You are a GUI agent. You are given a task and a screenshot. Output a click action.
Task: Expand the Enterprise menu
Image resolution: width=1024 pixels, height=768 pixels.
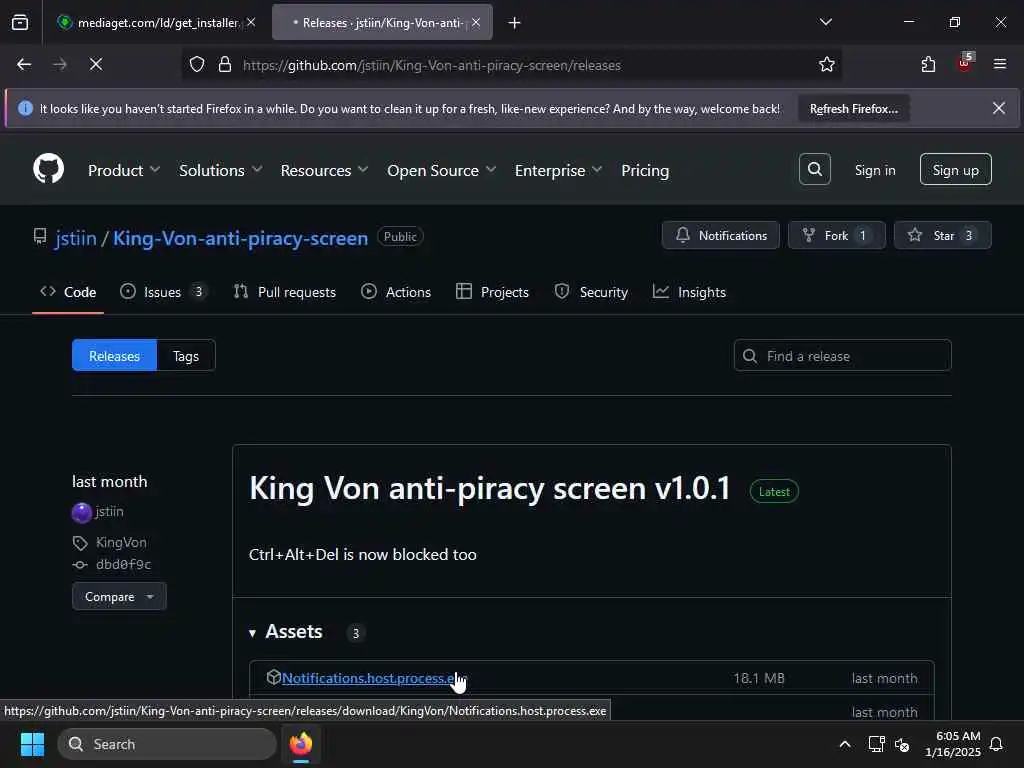pos(558,170)
